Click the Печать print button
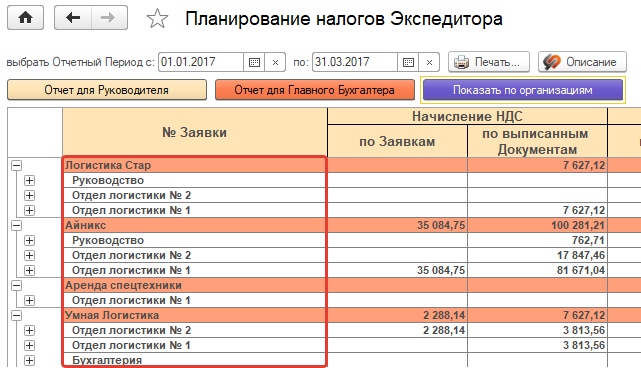Screen dimensions: 641x368 (489, 62)
